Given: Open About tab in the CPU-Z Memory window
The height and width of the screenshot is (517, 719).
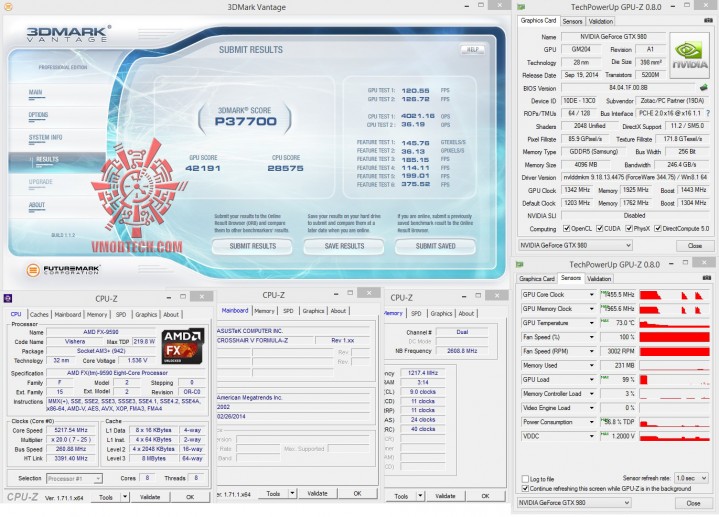Looking at the screenshot, I should [x=466, y=313].
